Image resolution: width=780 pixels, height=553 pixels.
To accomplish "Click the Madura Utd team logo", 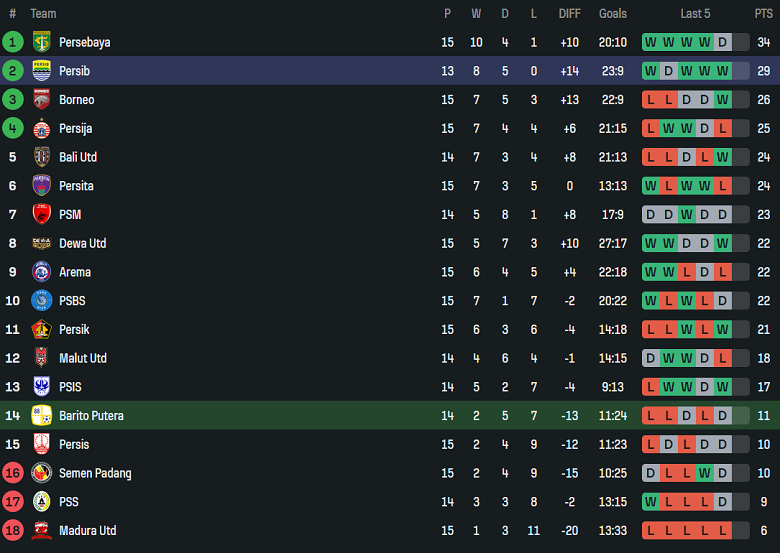I will point(41,530).
